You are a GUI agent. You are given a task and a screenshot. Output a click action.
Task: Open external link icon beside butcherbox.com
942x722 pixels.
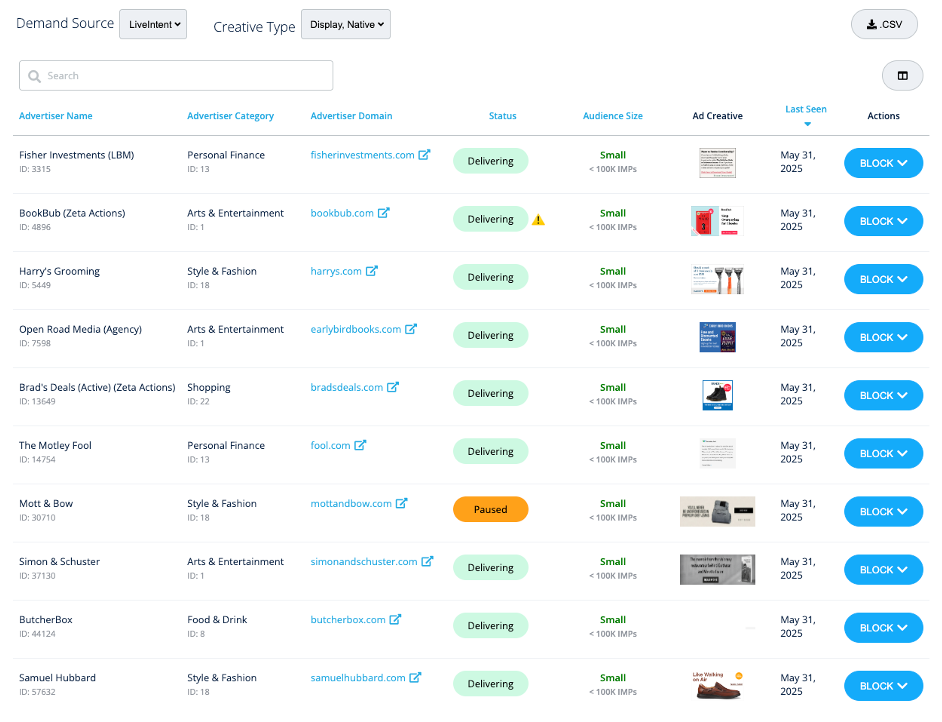[395, 619]
